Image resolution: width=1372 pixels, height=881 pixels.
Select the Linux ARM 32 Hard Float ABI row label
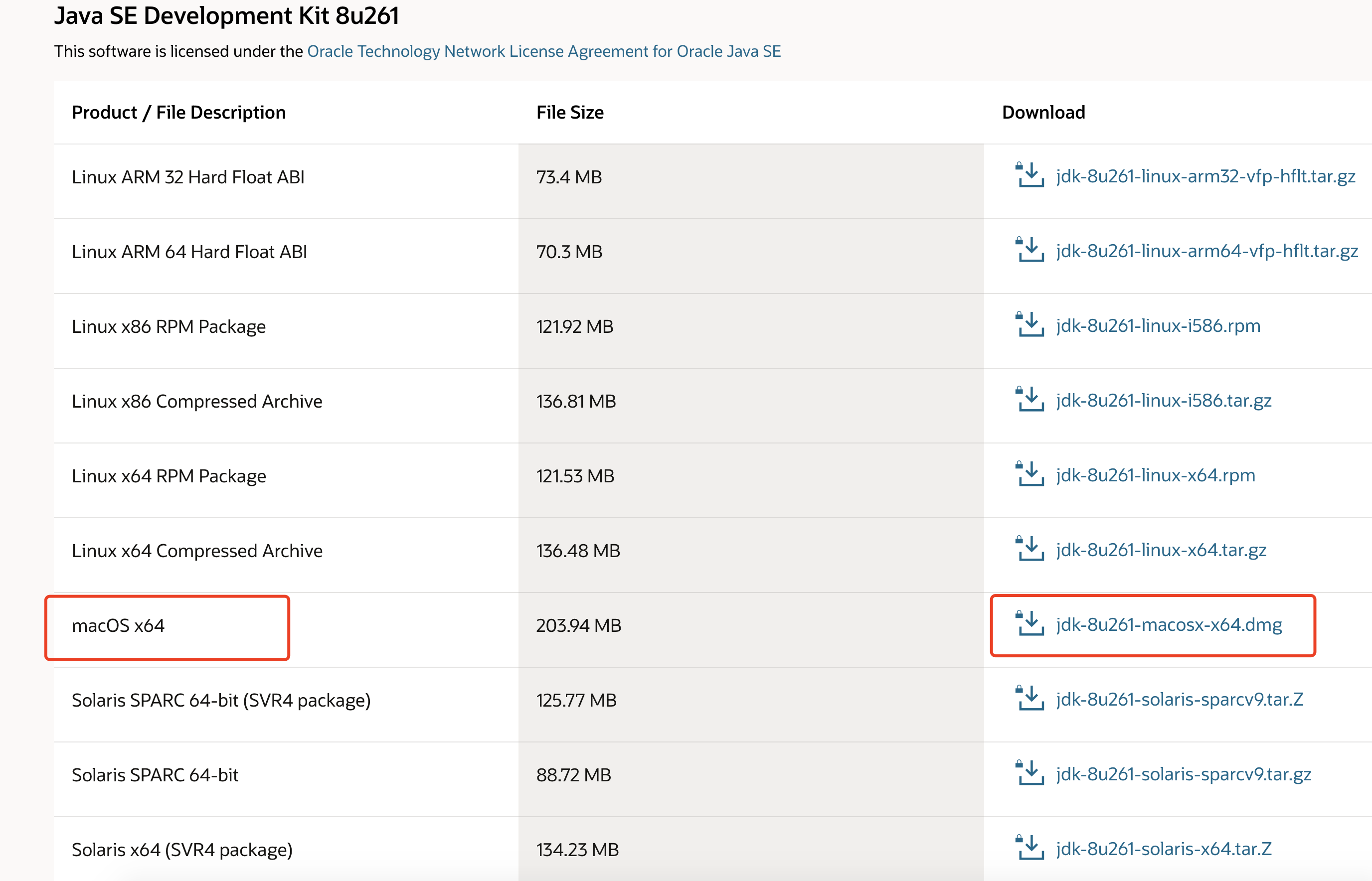pyautogui.click(x=188, y=177)
